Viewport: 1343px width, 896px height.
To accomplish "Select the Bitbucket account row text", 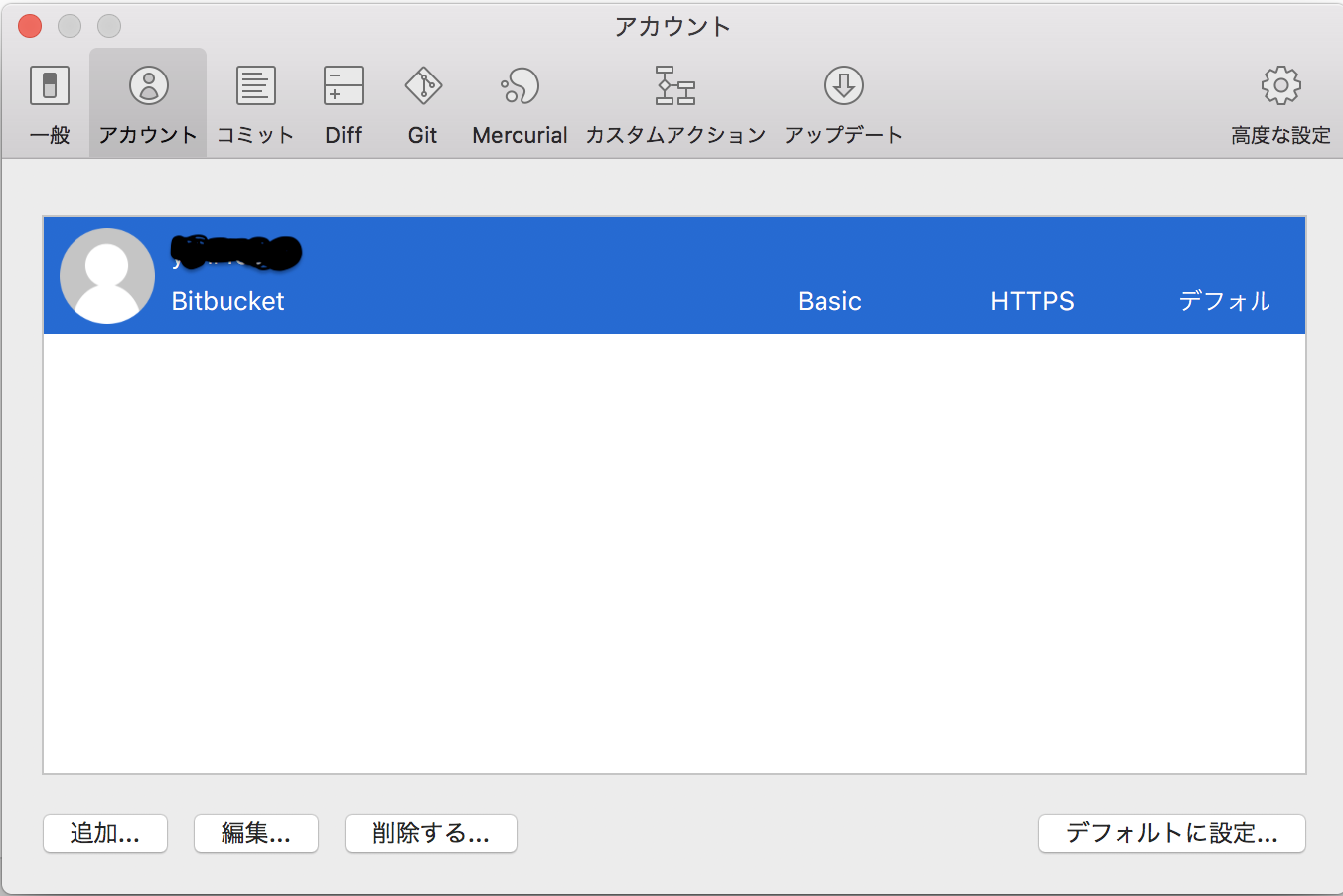I will tap(227, 301).
